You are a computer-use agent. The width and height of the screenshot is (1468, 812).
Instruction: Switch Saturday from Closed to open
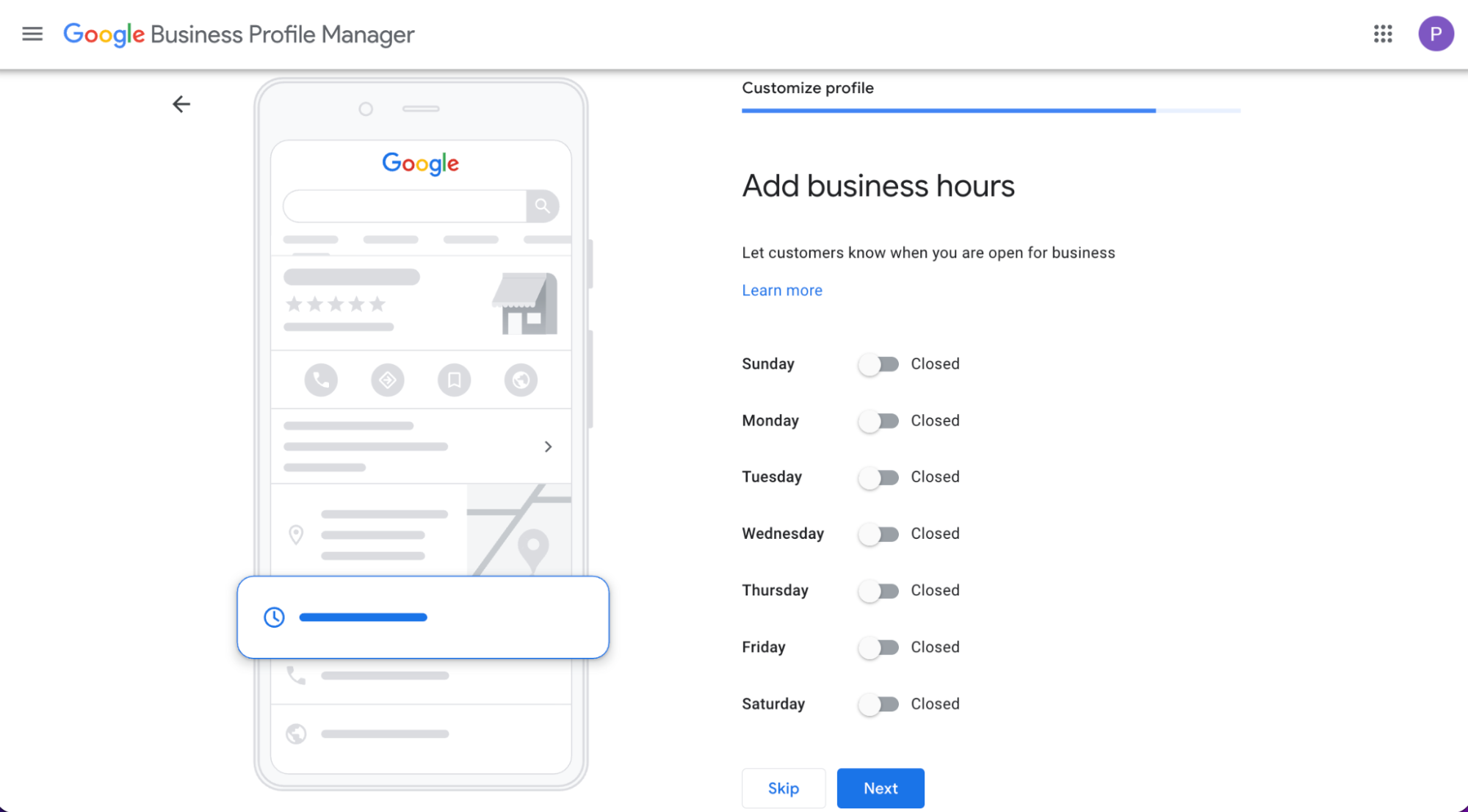(x=878, y=704)
